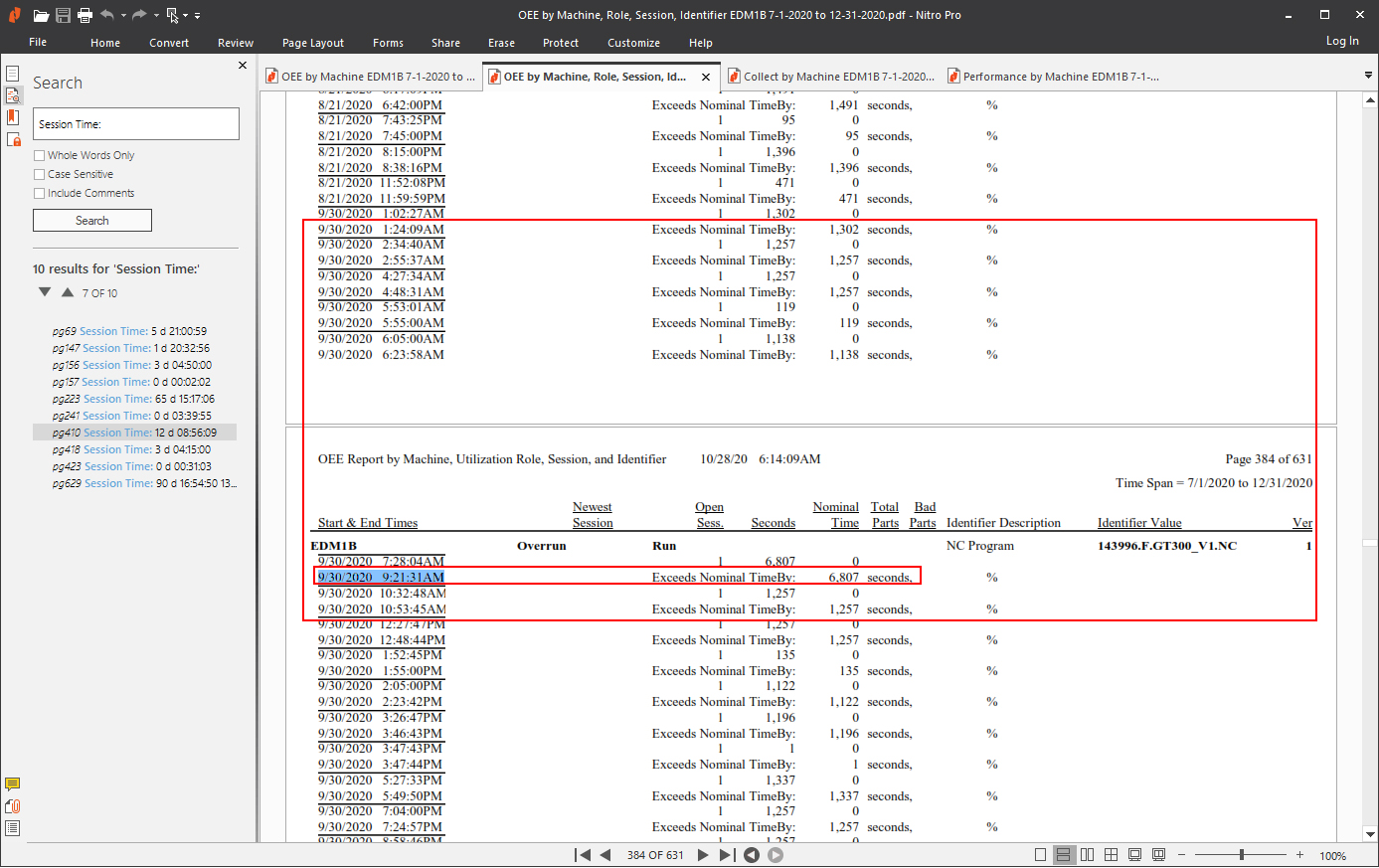
Task: Switch to single page view
Action: click(1040, 855)
